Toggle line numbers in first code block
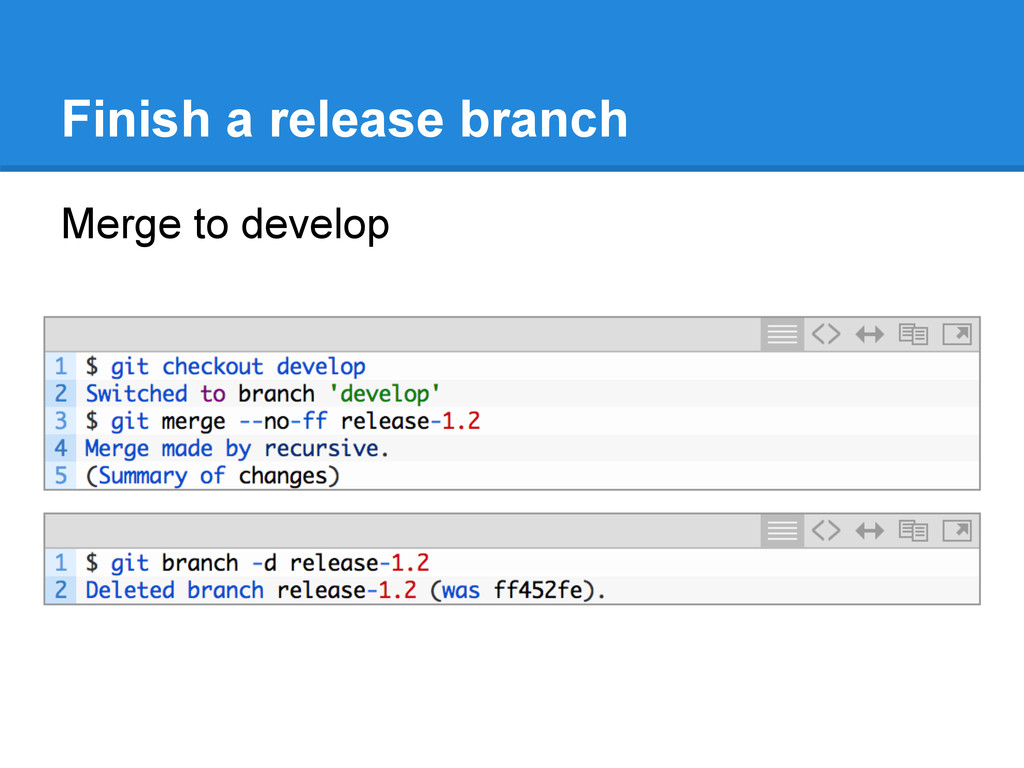 coord(782,334)
